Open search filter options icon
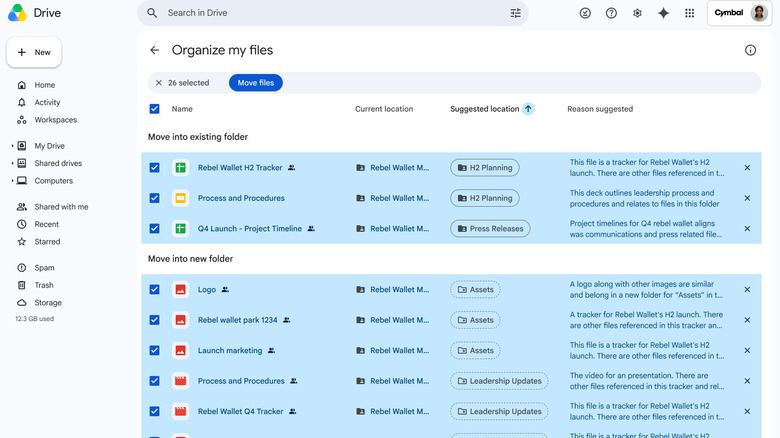 coord(515,13)
